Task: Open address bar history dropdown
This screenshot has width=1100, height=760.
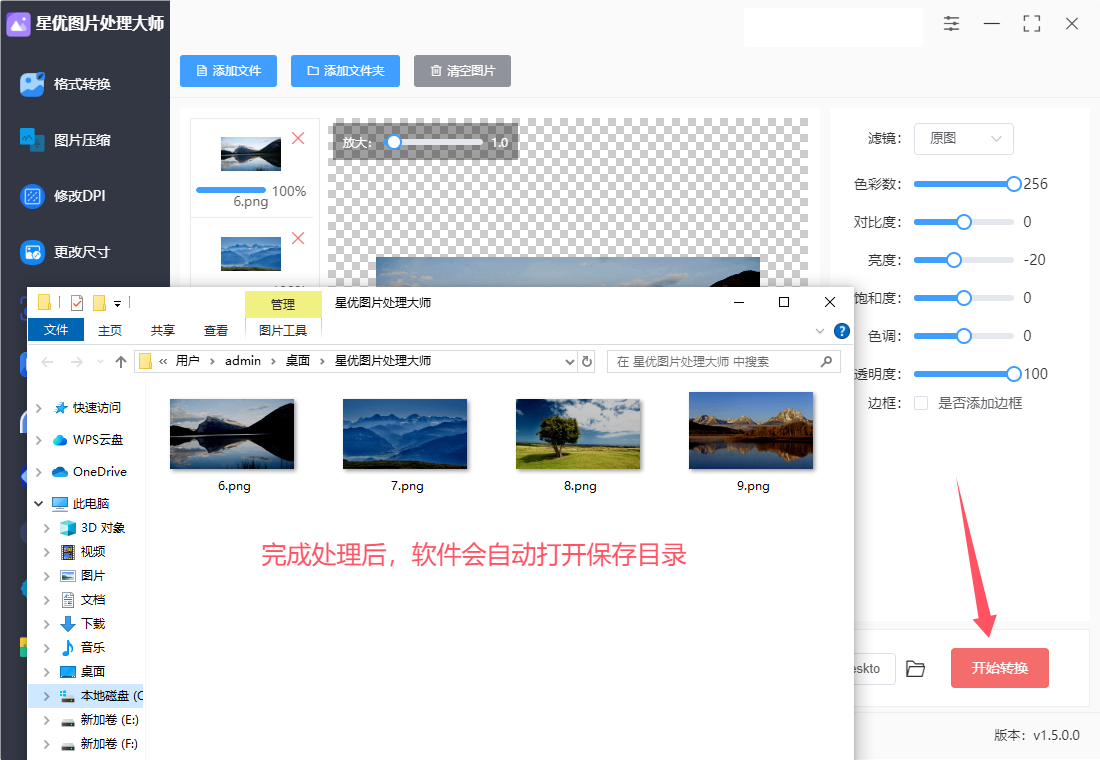Action: 570,361
